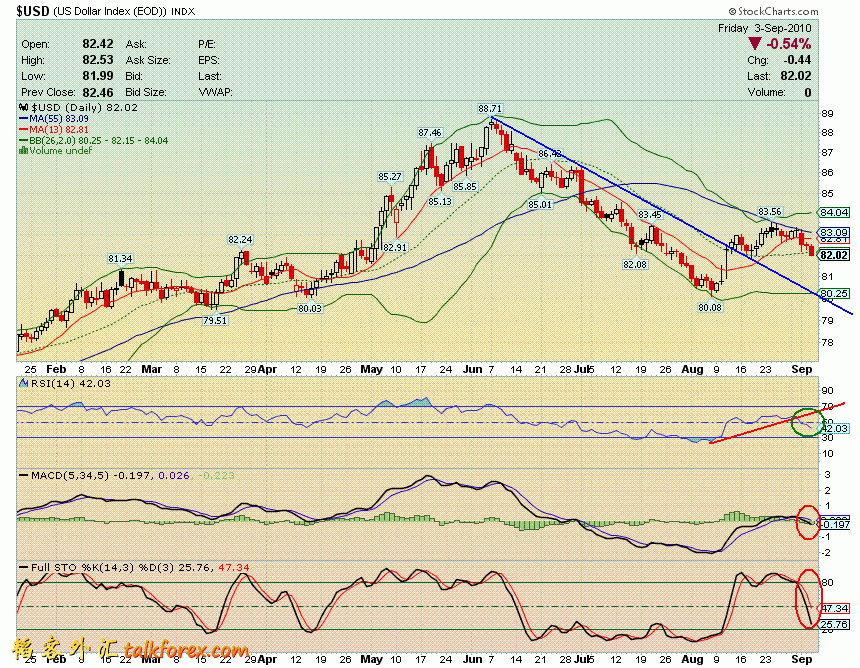Click the 82.08 price label
This screenshot has width=860, height=668.
point(635,264)
